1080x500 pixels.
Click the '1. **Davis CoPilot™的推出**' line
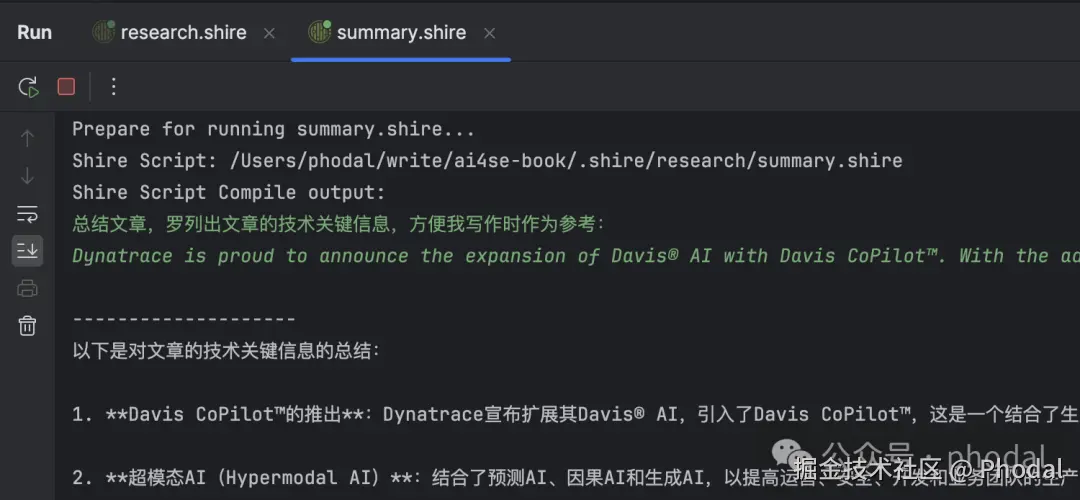[x=576, y=415]
